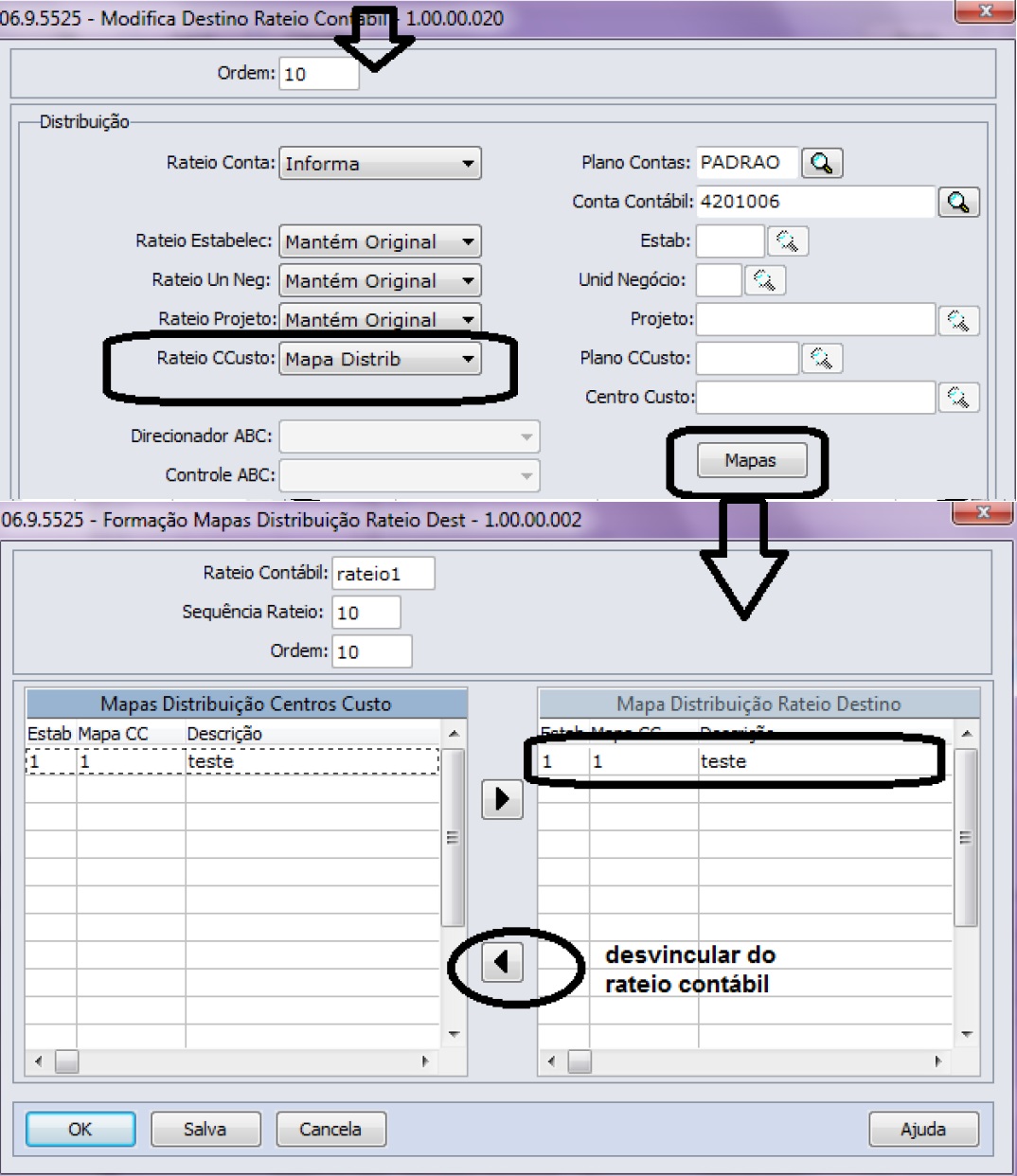Open the Controle ABC dropdown
Viewport: 1017px width, 1176px height.
[x=409, y=475]
